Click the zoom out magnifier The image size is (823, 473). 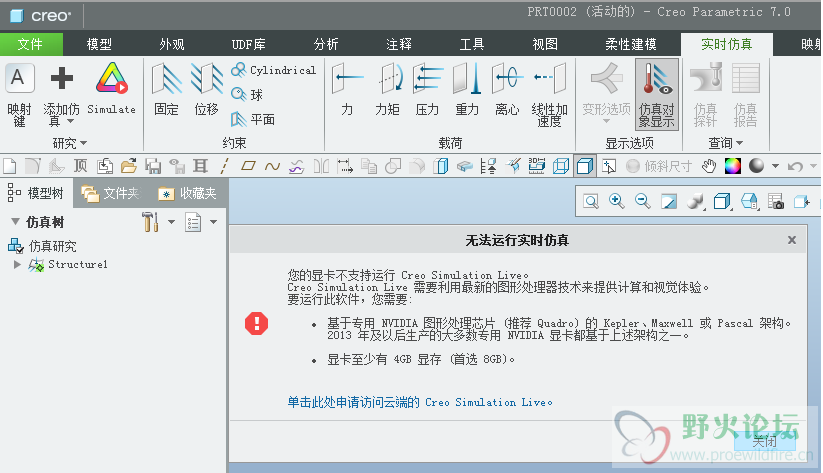point(642,201)
